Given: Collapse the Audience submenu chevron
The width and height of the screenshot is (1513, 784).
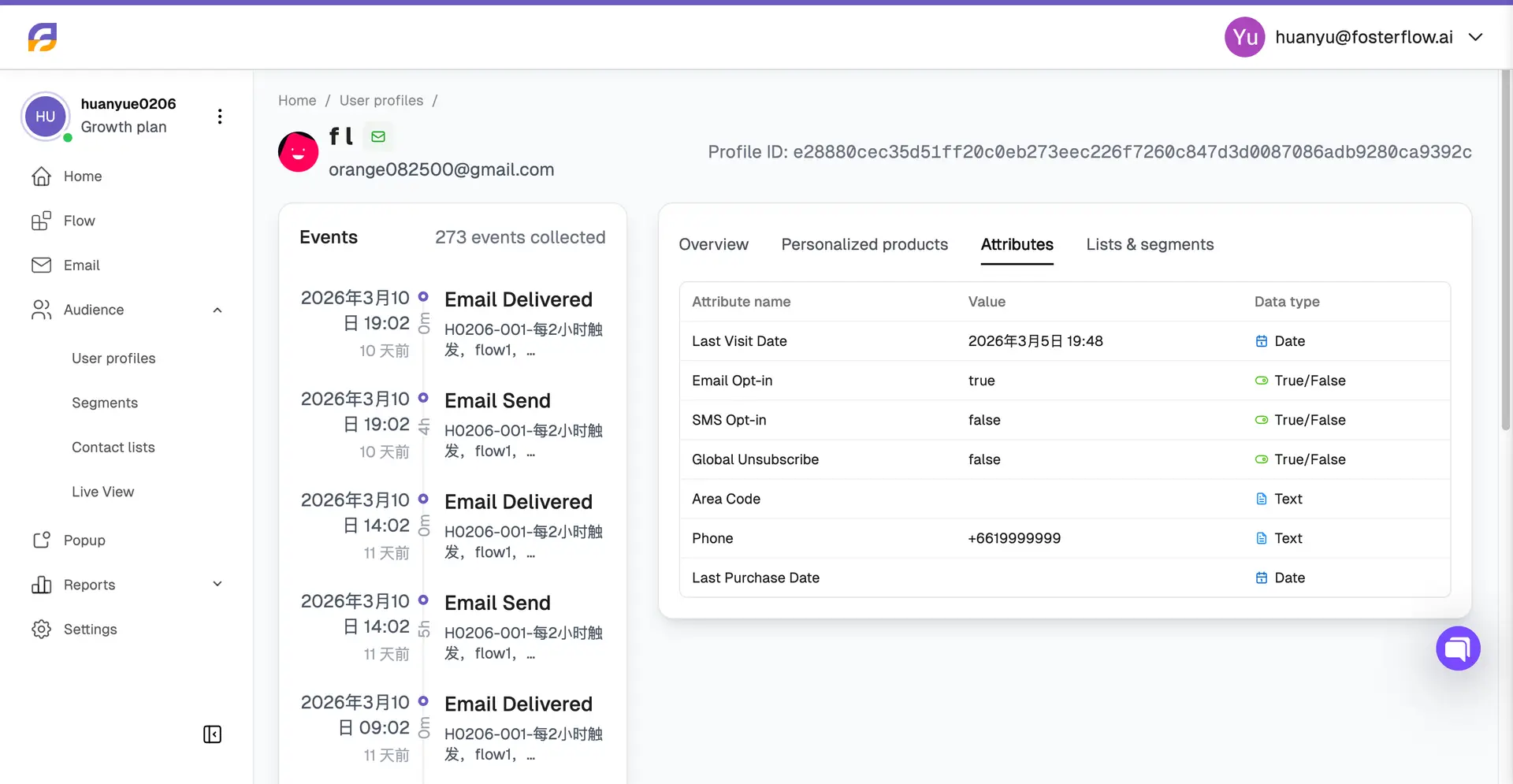Looking at the screenshot, I should pos(217,310).
